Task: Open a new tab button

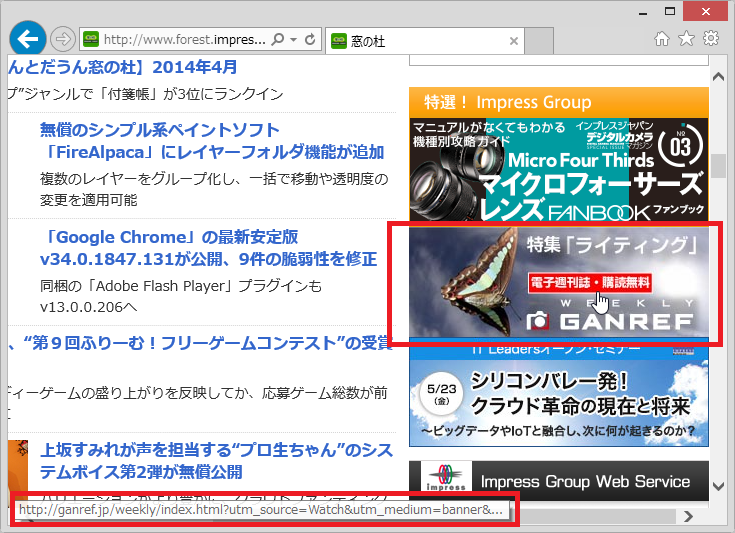Action: [x=539, y=41]
